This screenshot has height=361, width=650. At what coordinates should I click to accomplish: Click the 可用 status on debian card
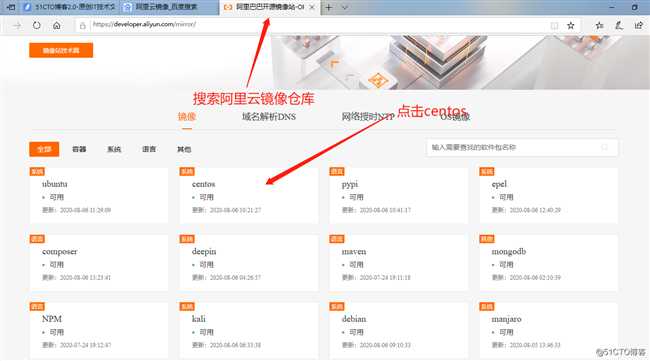click(x=356, y=332)
